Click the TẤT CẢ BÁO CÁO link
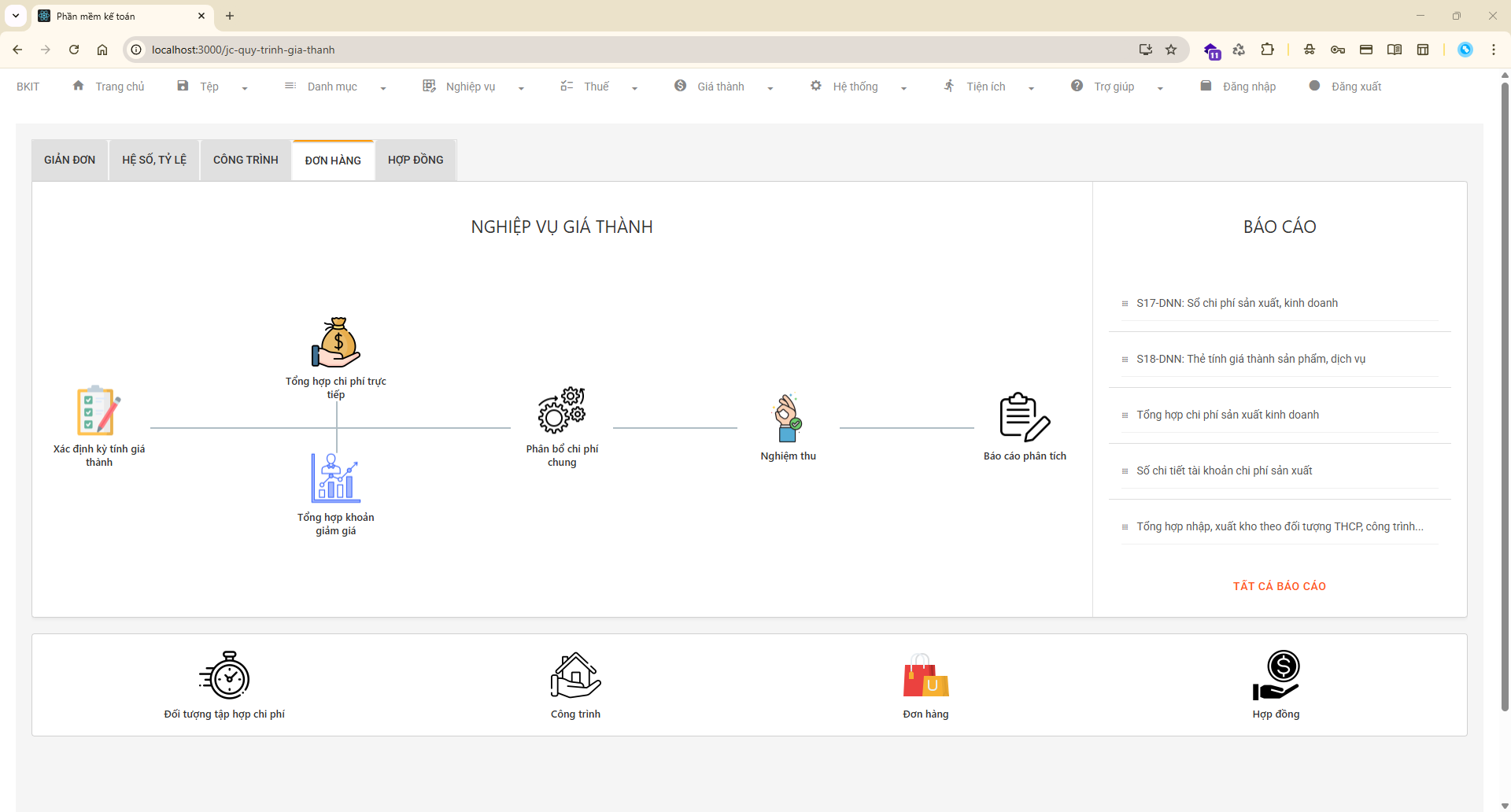The height and width of the screenshot is (812, 1511). [1280, 586]
